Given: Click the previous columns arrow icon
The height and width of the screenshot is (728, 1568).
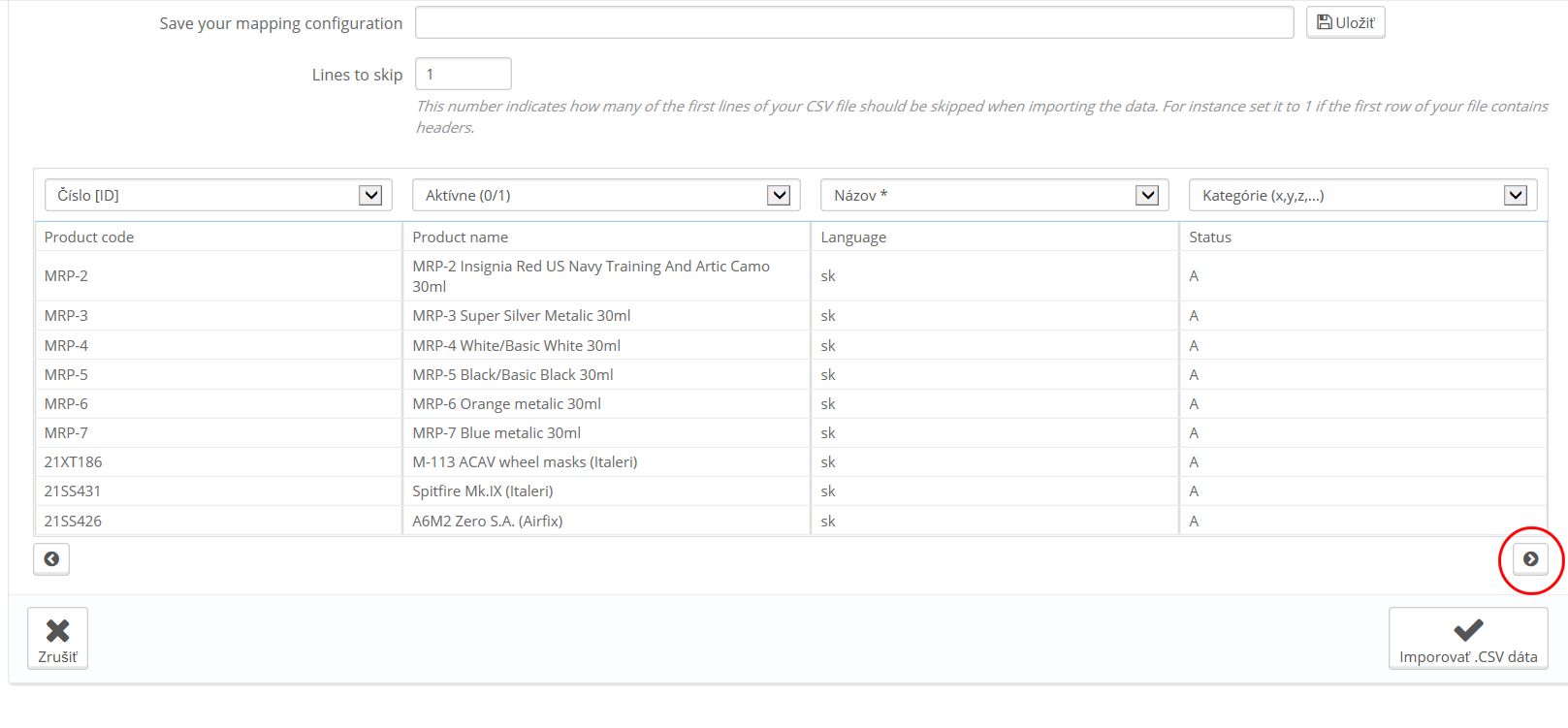Looking at the screenshot, I should coord(51,559).
